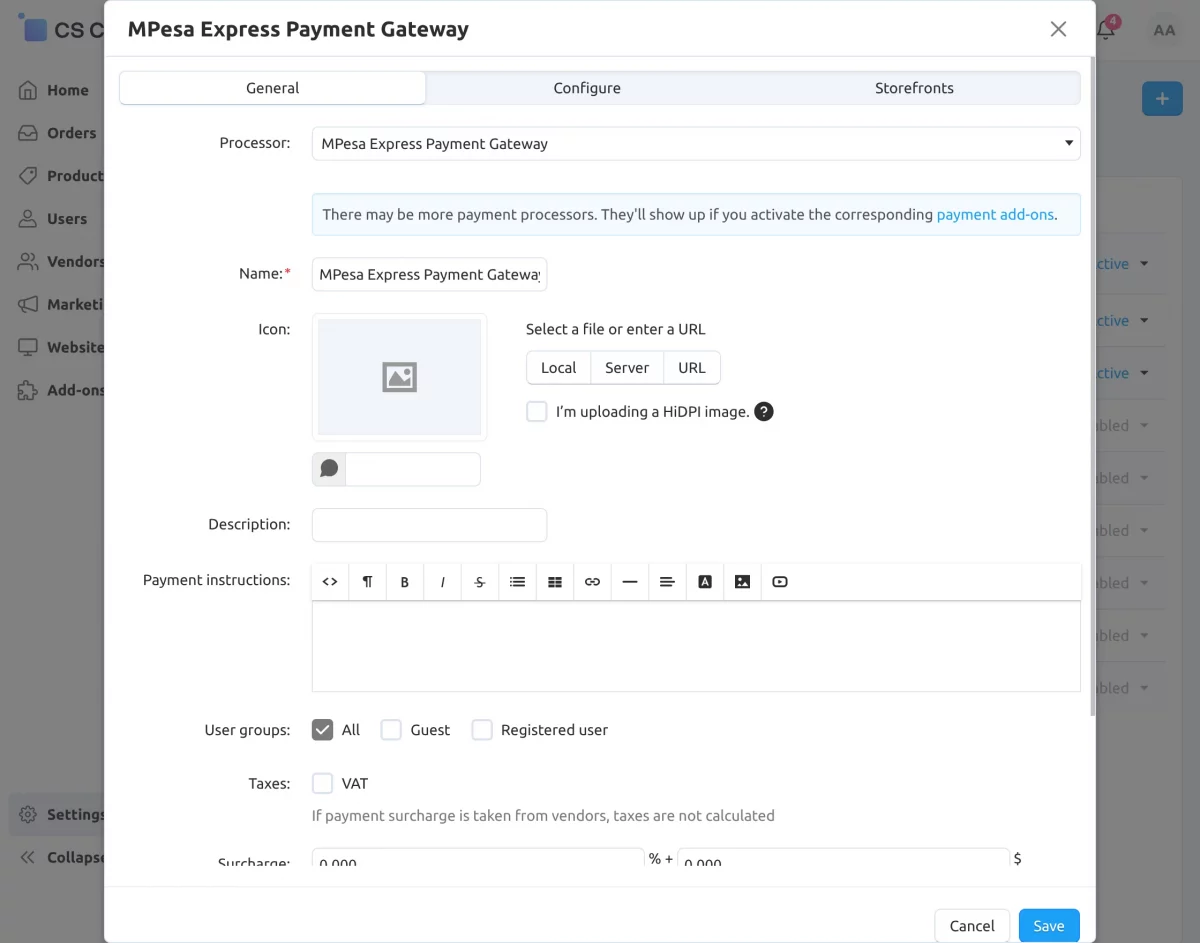Choose Server as the icon file source
1200x943 pixels.
[x=627, y=368]
